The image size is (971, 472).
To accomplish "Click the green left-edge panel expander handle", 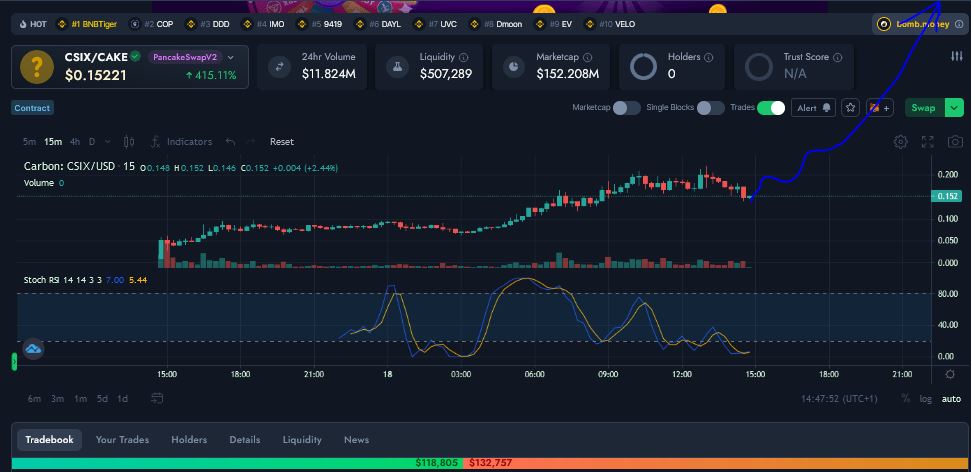I will [14, 361].
